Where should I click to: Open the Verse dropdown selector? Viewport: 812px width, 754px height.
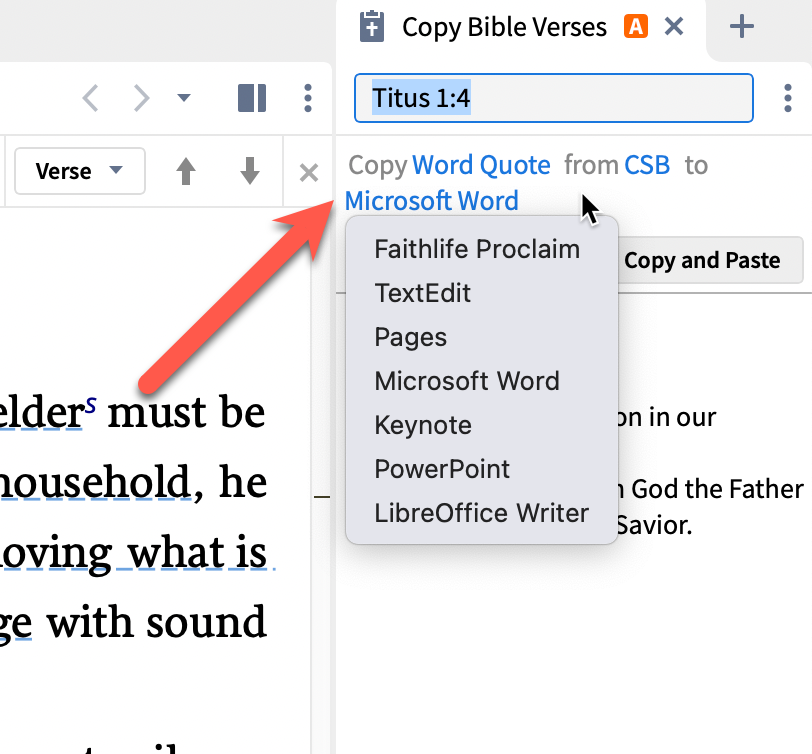[80, 171]
